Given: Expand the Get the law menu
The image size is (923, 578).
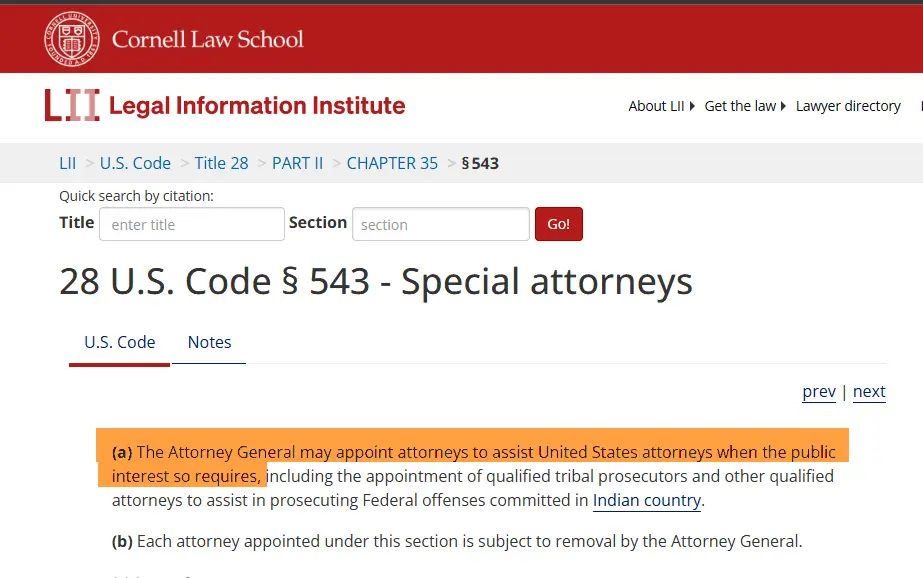Looking at the screenshot, I should [745, 106].
